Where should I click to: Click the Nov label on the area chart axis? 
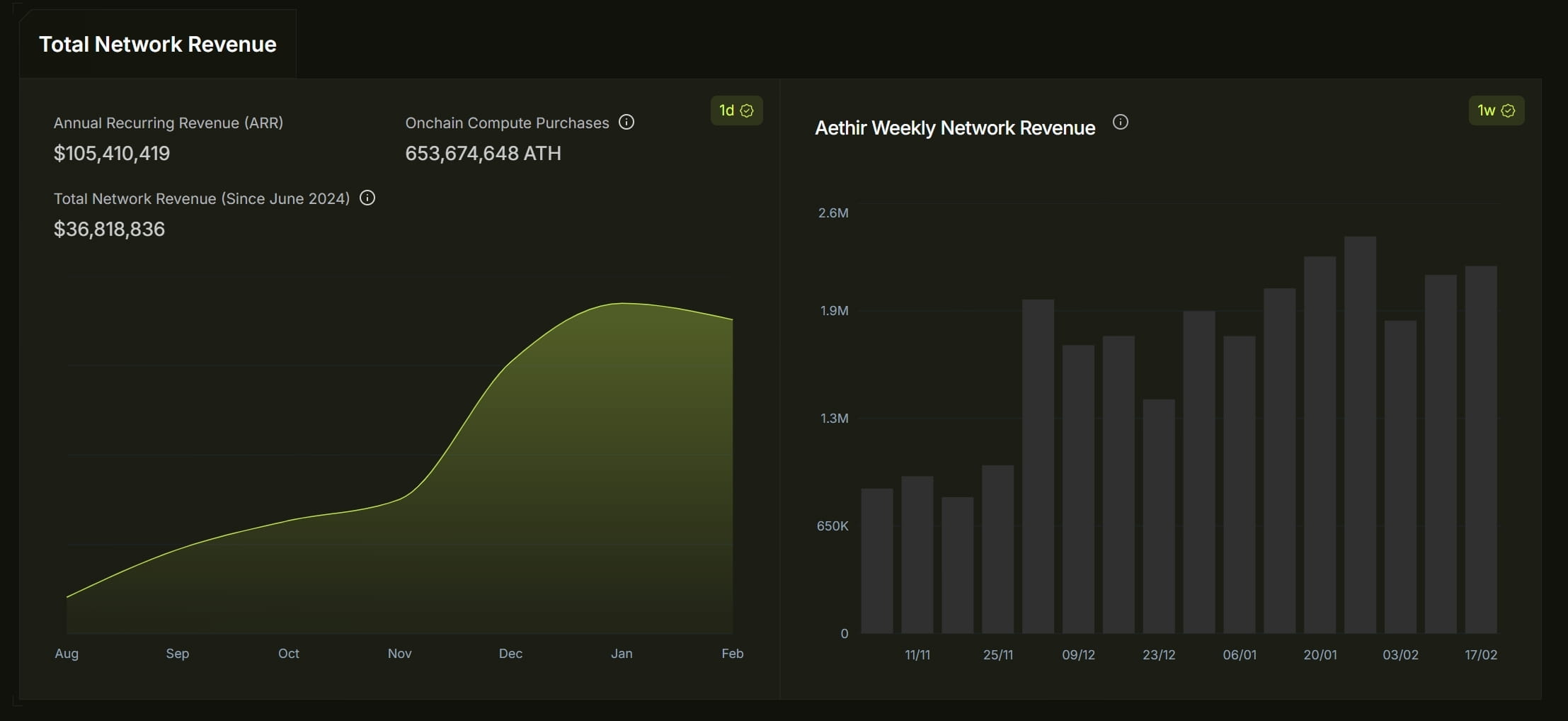pyautogui.click(x=399, y=654)
